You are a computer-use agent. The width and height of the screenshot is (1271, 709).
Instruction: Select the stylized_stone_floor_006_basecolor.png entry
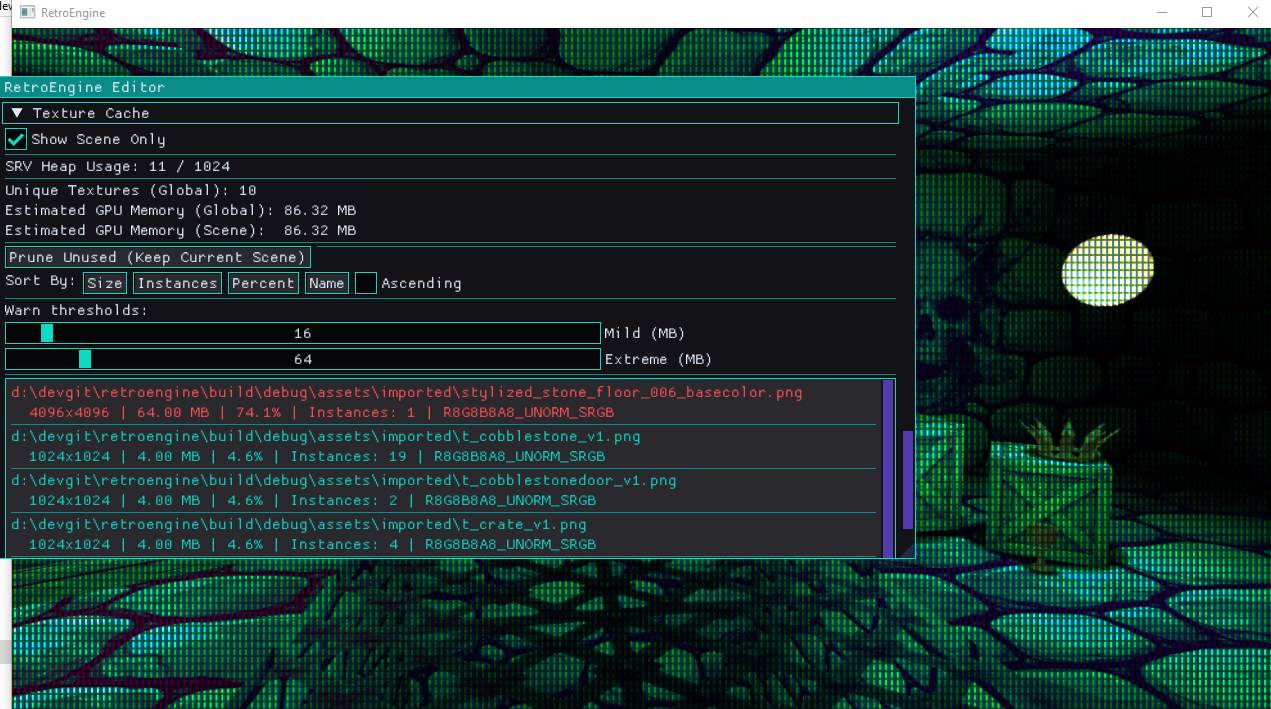click(x=400, y=402)
